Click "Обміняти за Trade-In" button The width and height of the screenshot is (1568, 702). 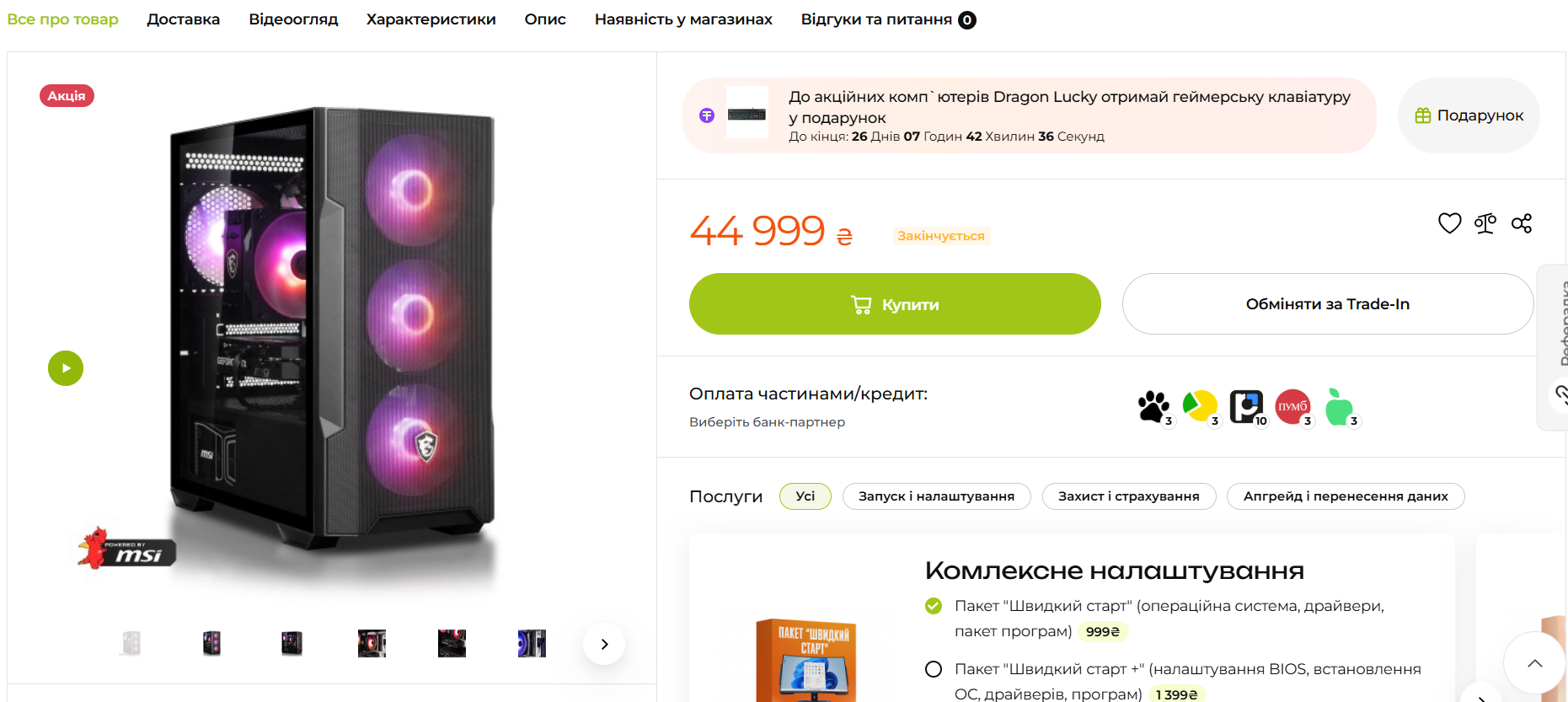[x=1327, y=304]
